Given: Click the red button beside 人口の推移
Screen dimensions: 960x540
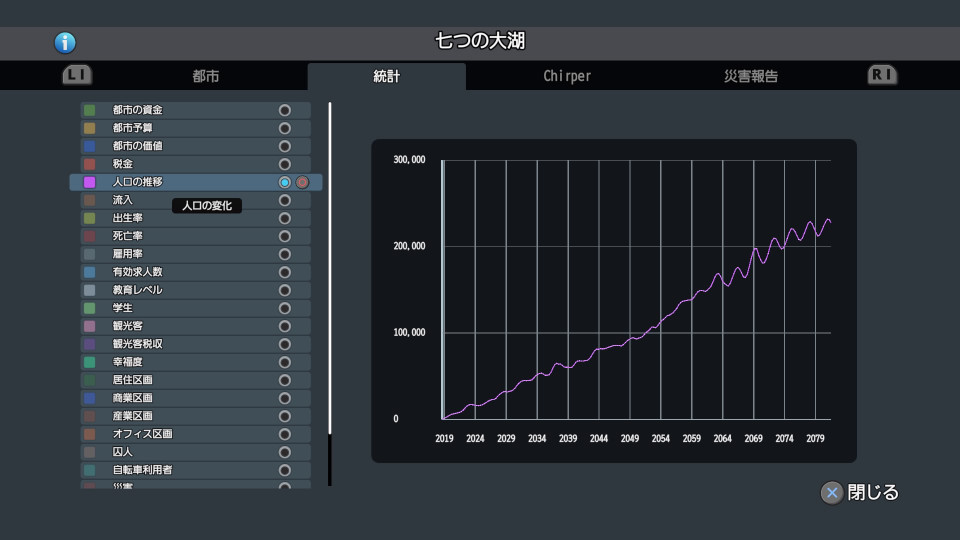Looking at the screenshot, I should 302,182.
